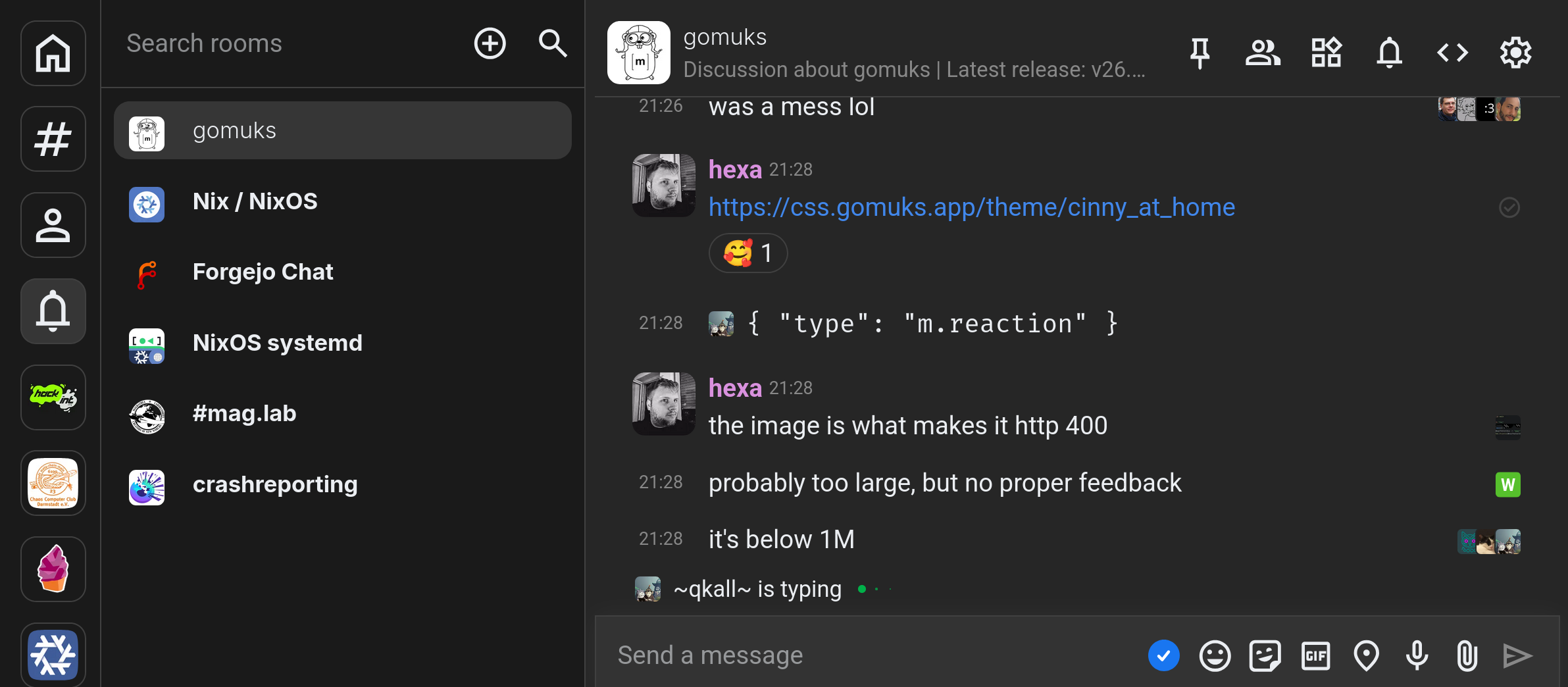Image resolution: width=1568 pixels, height=687 pixels.
Task: Attach a file with the paperclip
Action: (x=1466, y=655)
